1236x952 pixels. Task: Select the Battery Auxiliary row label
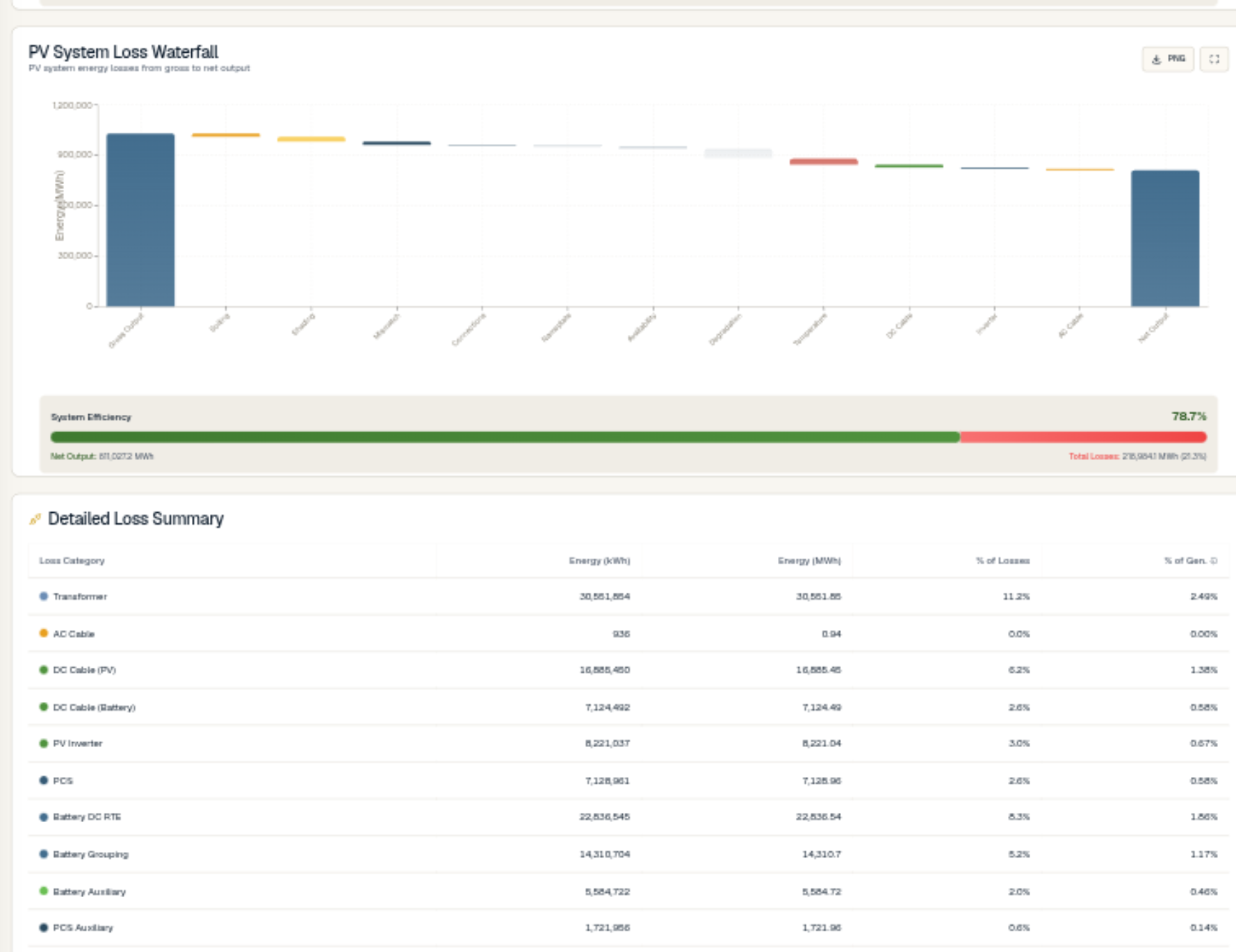(x=90, y=892)
